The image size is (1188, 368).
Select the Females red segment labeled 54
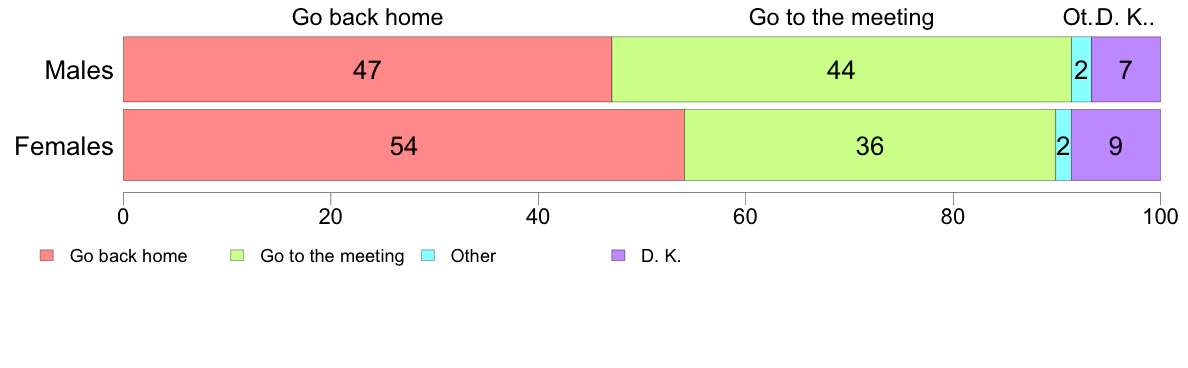(404, 145)
